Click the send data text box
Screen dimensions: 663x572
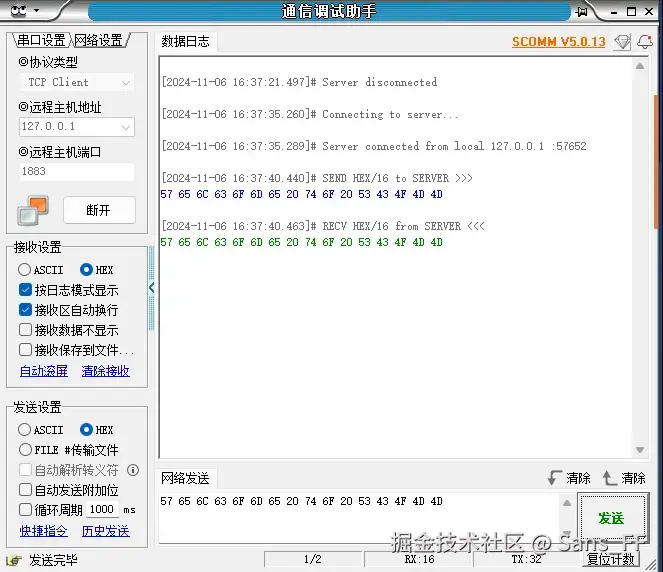[359, 518]
